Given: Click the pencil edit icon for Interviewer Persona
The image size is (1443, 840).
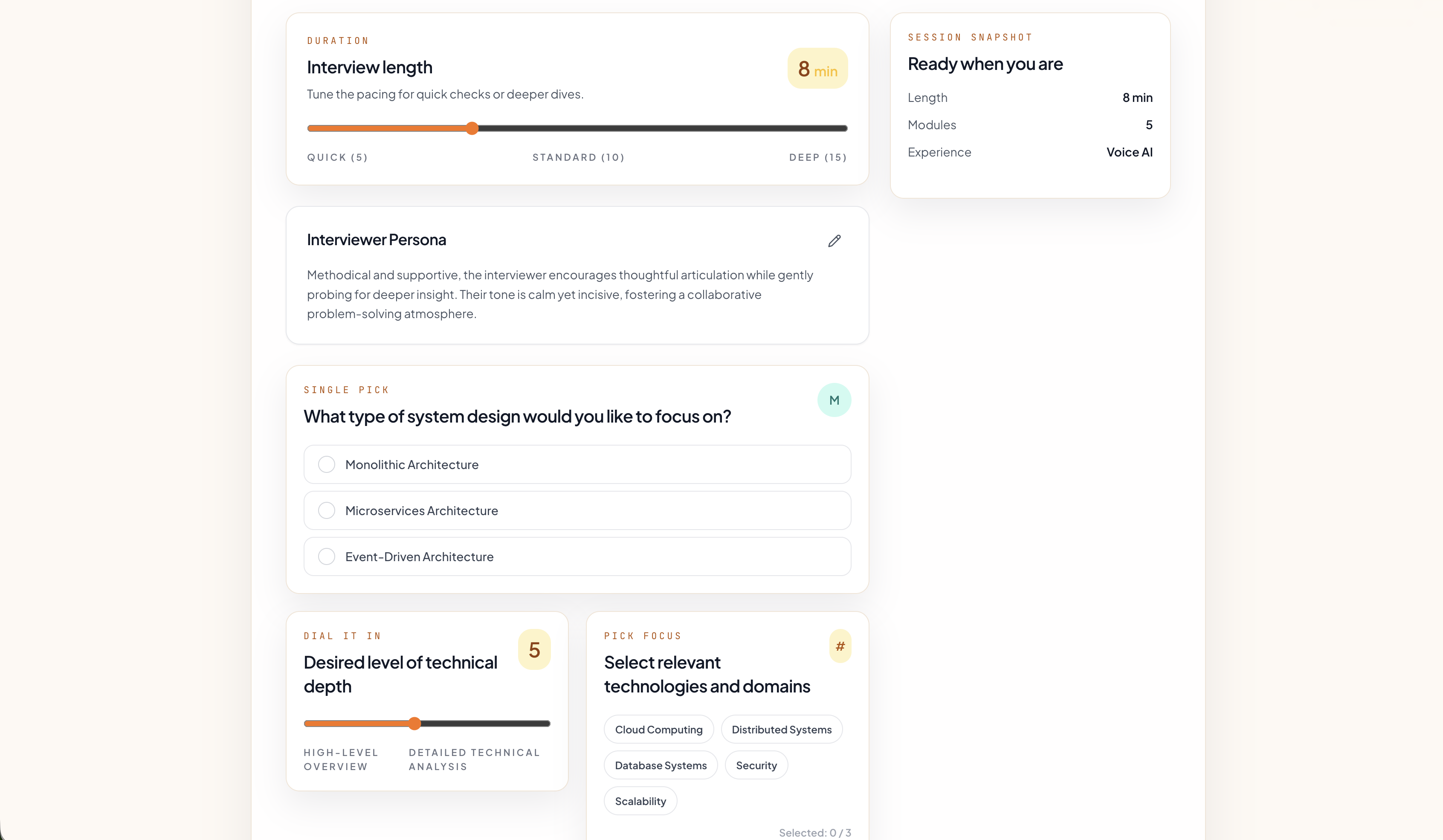Looking at the screenshot, I should point(835,241).
